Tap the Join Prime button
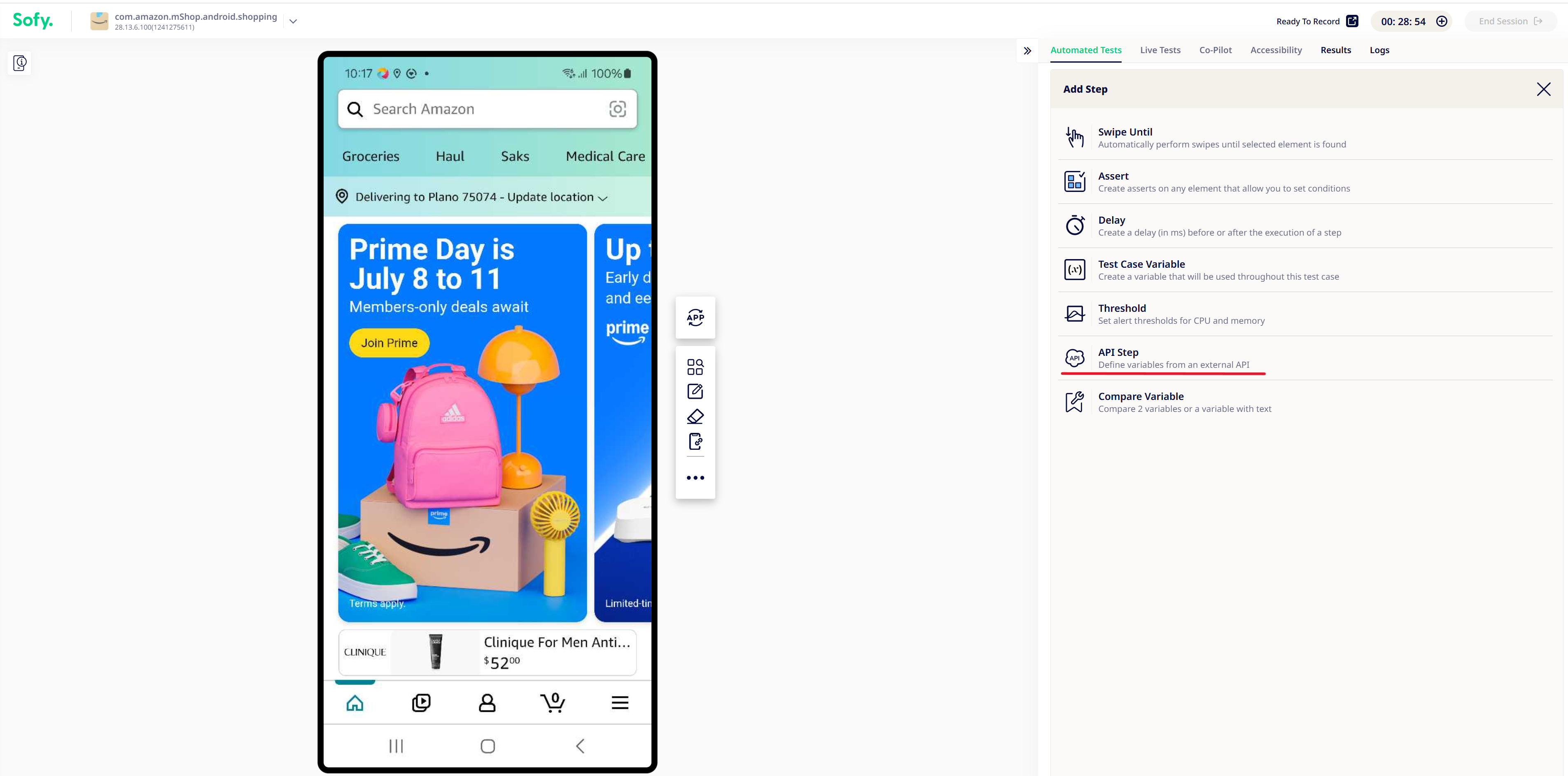Image resolution: width=1568 pixels, height=776 pixels. [x=389, y=343]
